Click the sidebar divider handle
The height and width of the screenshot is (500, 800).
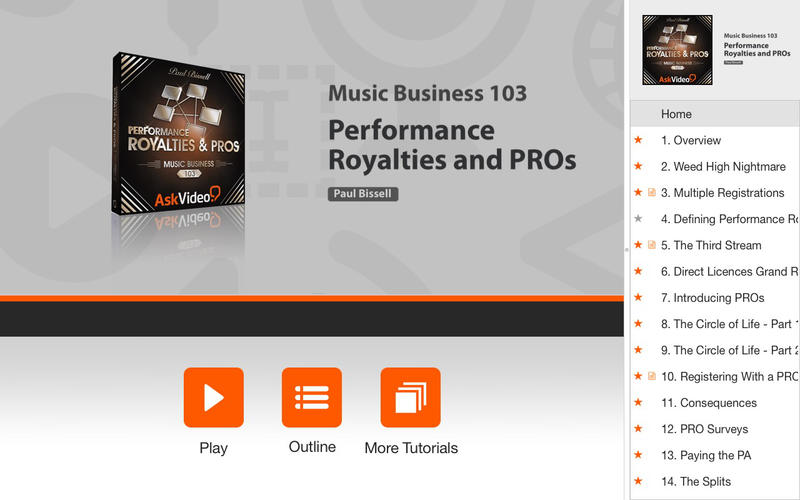(627, 250)
